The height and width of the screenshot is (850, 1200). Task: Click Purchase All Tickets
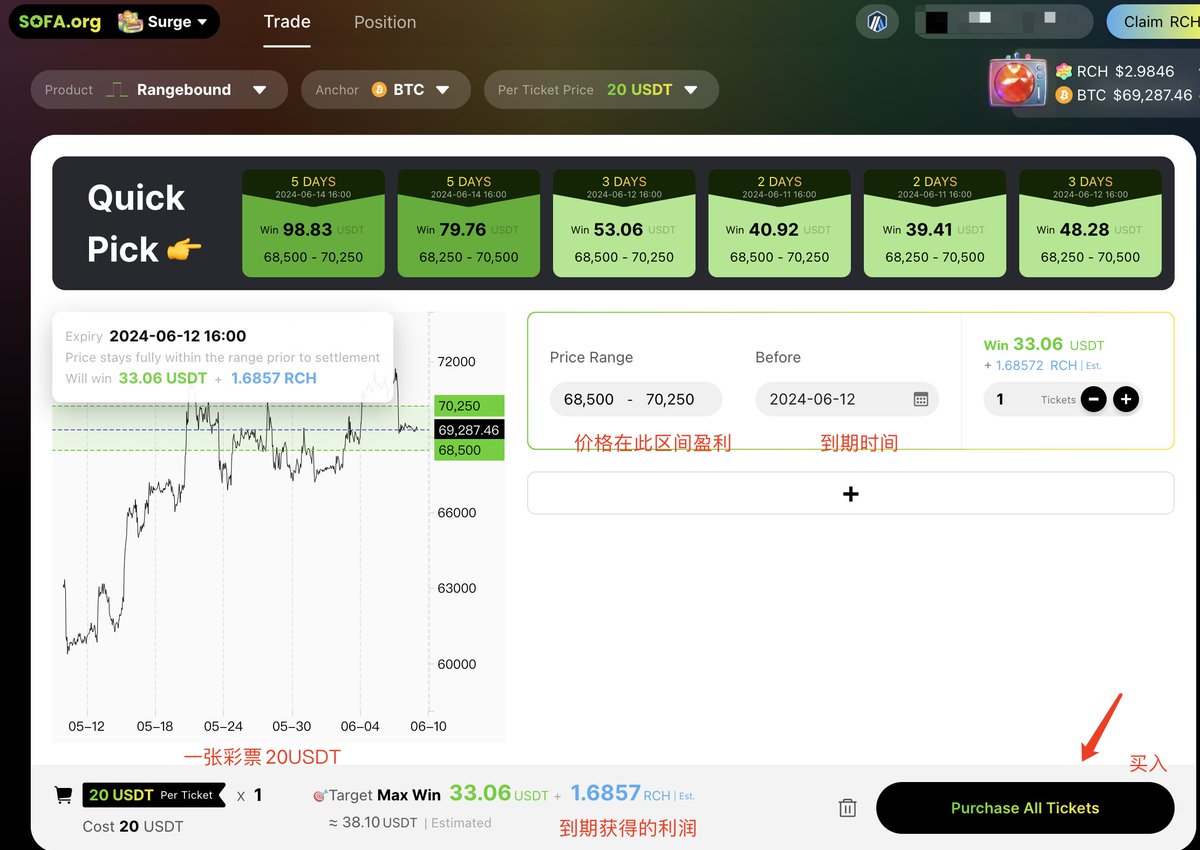[x=1025, y=808]
